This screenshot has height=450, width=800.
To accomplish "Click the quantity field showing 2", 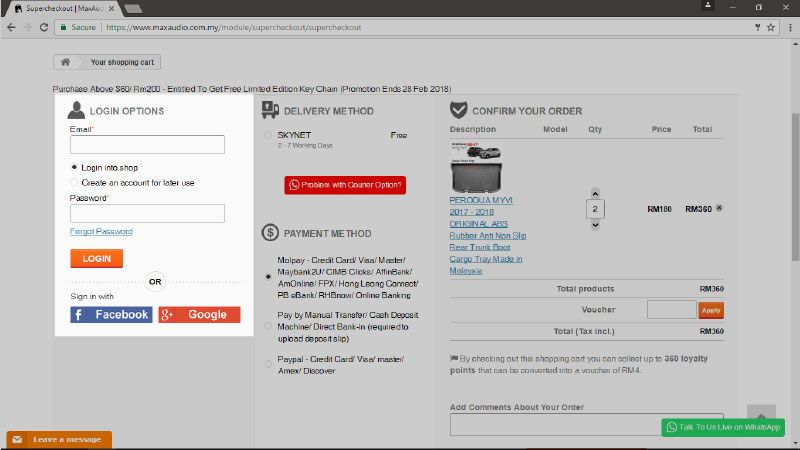I will (595, 209).
